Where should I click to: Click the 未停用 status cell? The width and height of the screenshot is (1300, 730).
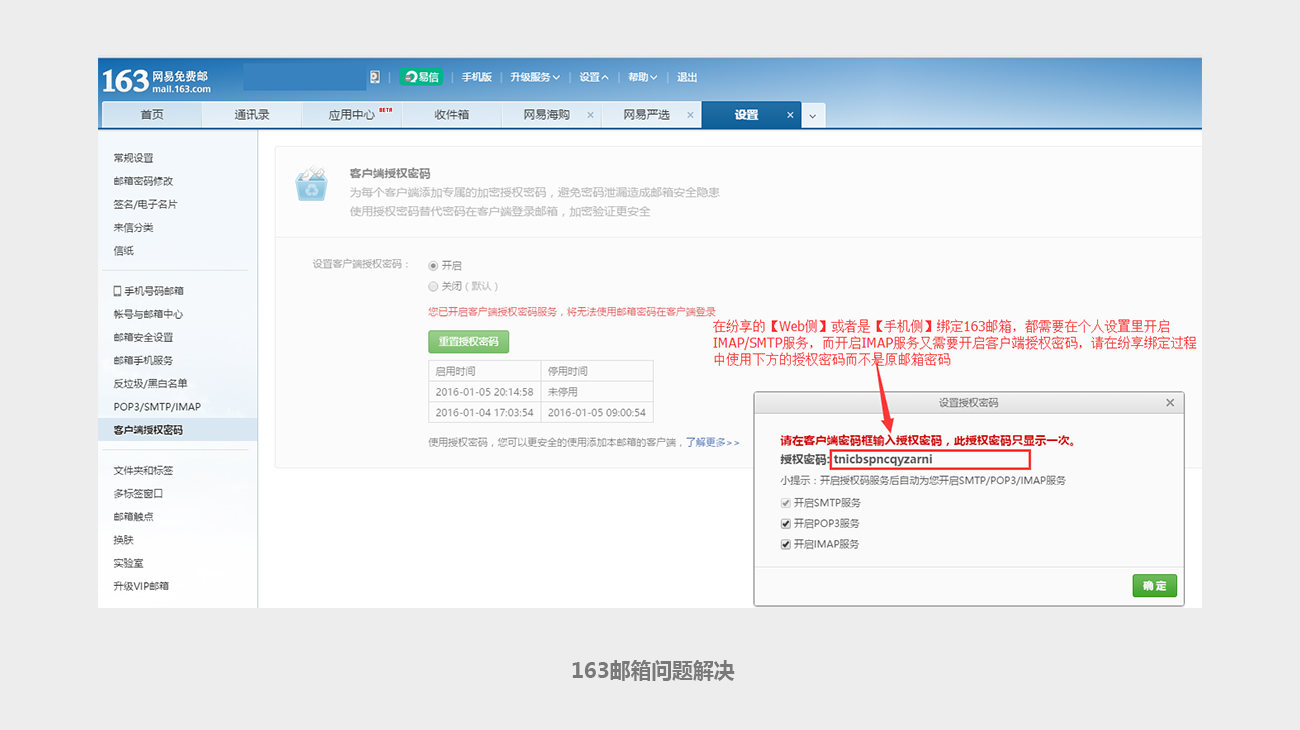point(596,392)
